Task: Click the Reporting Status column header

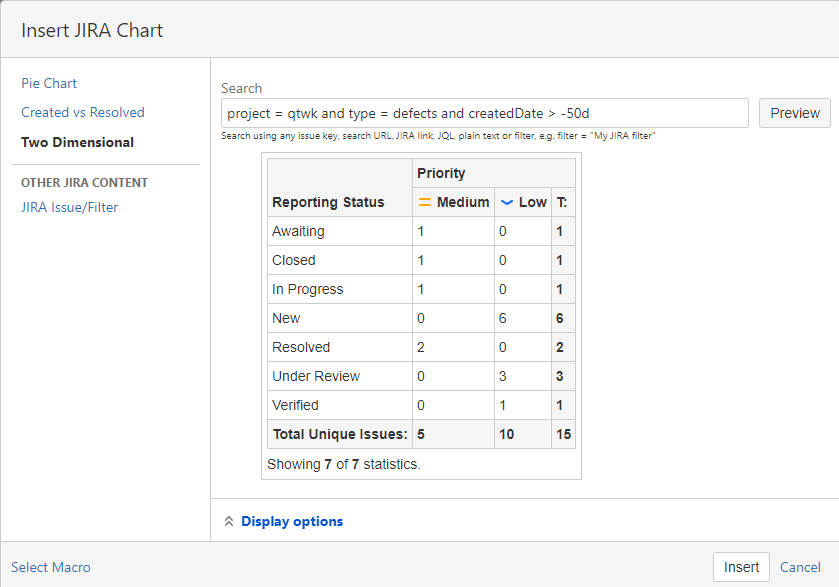Action: coord(328,202)
